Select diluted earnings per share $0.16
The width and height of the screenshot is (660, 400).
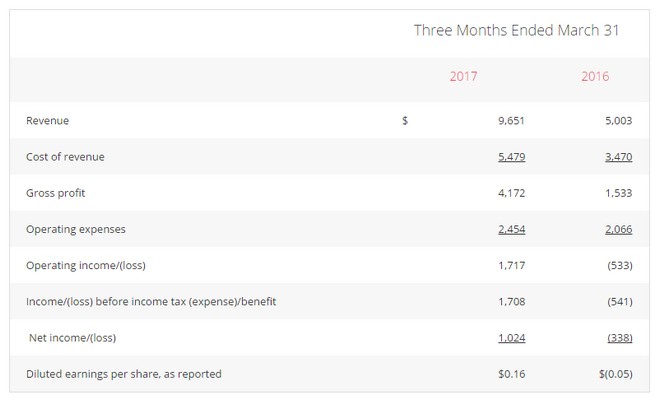[x=511, y=374]
